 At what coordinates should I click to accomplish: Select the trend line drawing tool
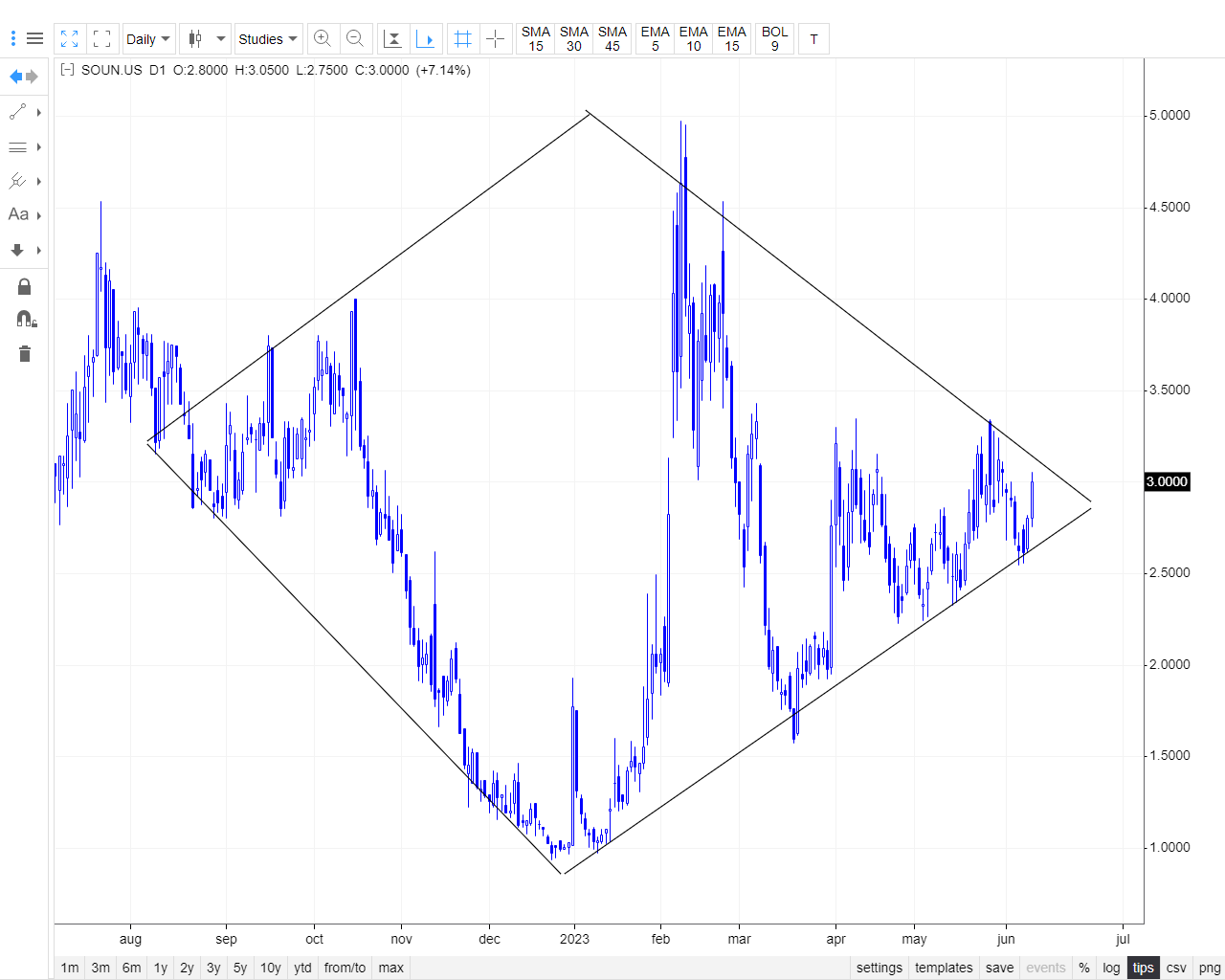tap(18, 113)
